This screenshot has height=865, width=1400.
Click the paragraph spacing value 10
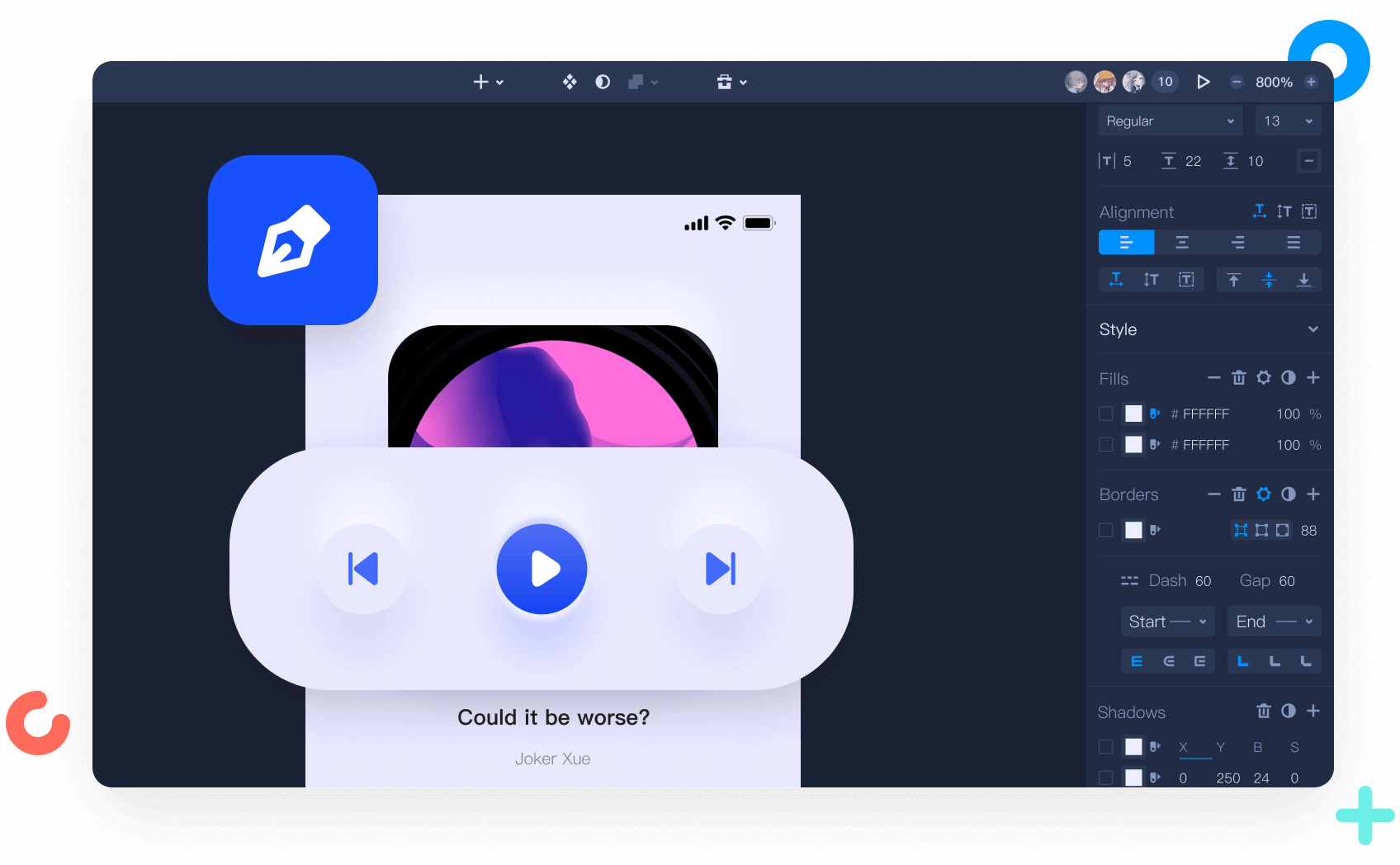(1255, 161)
